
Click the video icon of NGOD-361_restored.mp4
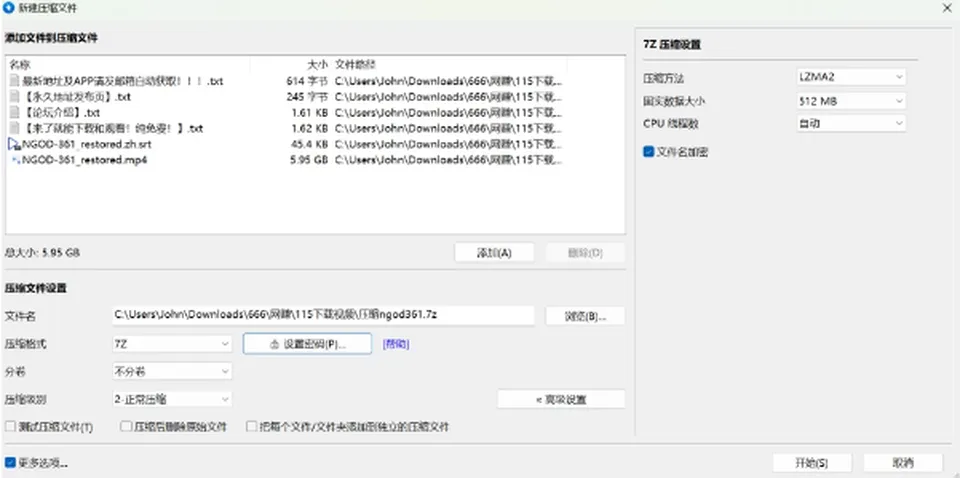[15, 160]
